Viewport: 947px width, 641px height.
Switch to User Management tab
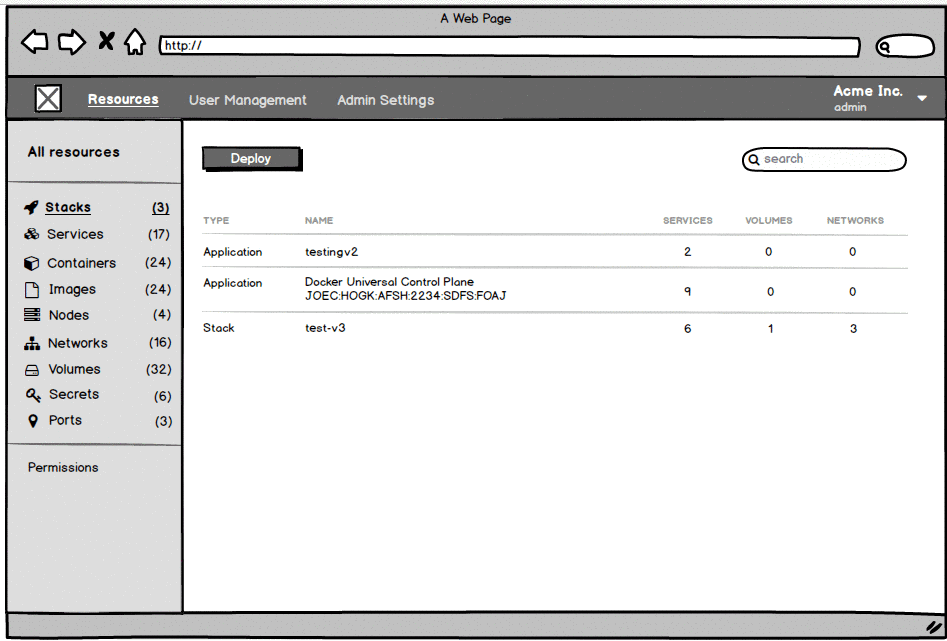click(248, 100)
